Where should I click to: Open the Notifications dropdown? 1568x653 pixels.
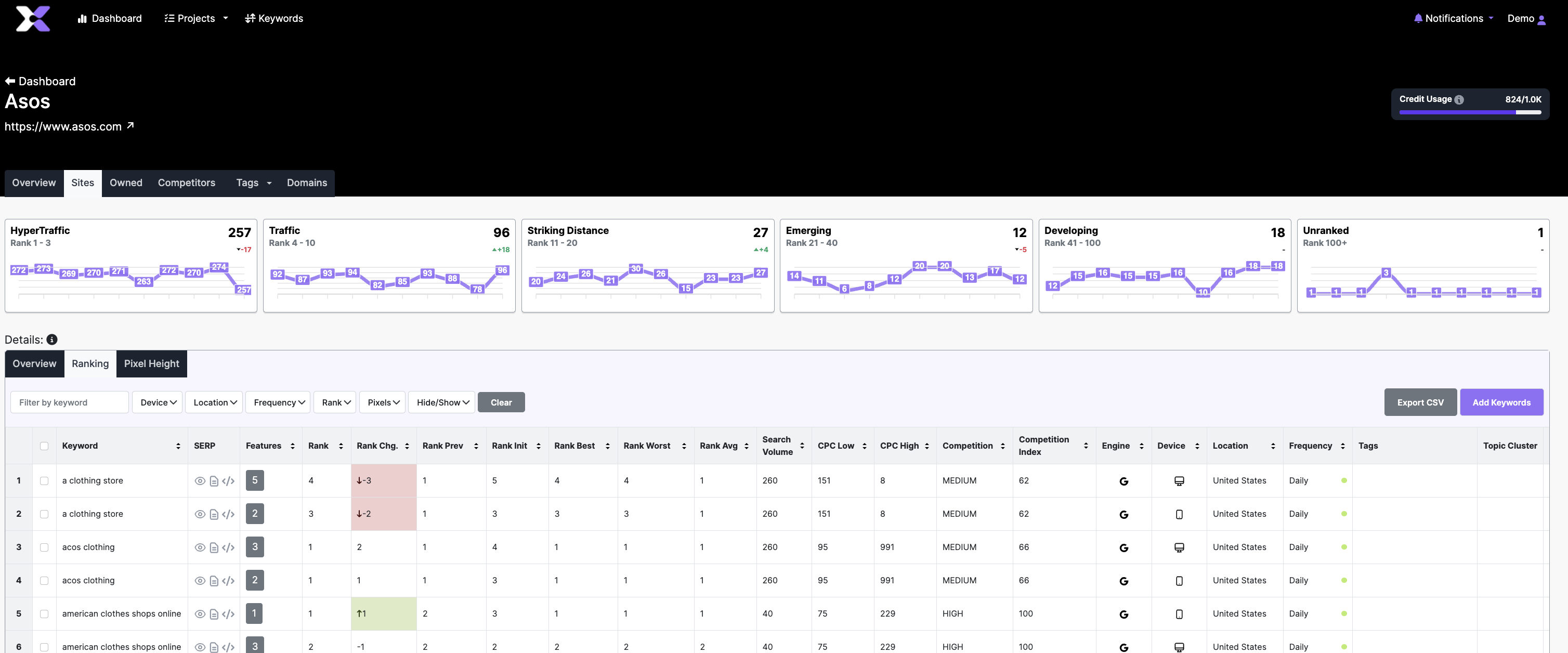pyautogui.click(x=1453, y=18)
